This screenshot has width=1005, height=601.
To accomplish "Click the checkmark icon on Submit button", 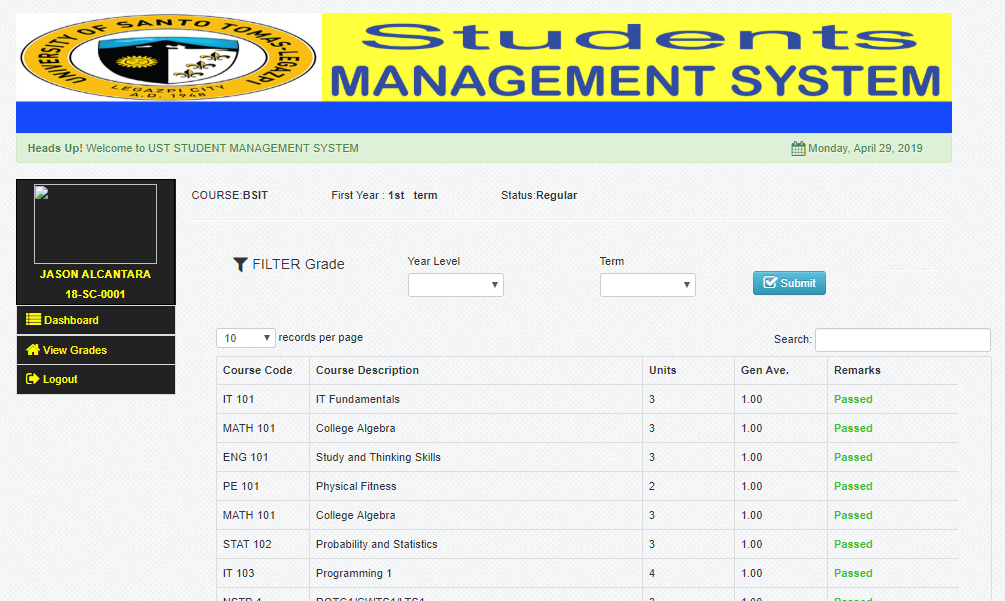I will pos(770,283).
